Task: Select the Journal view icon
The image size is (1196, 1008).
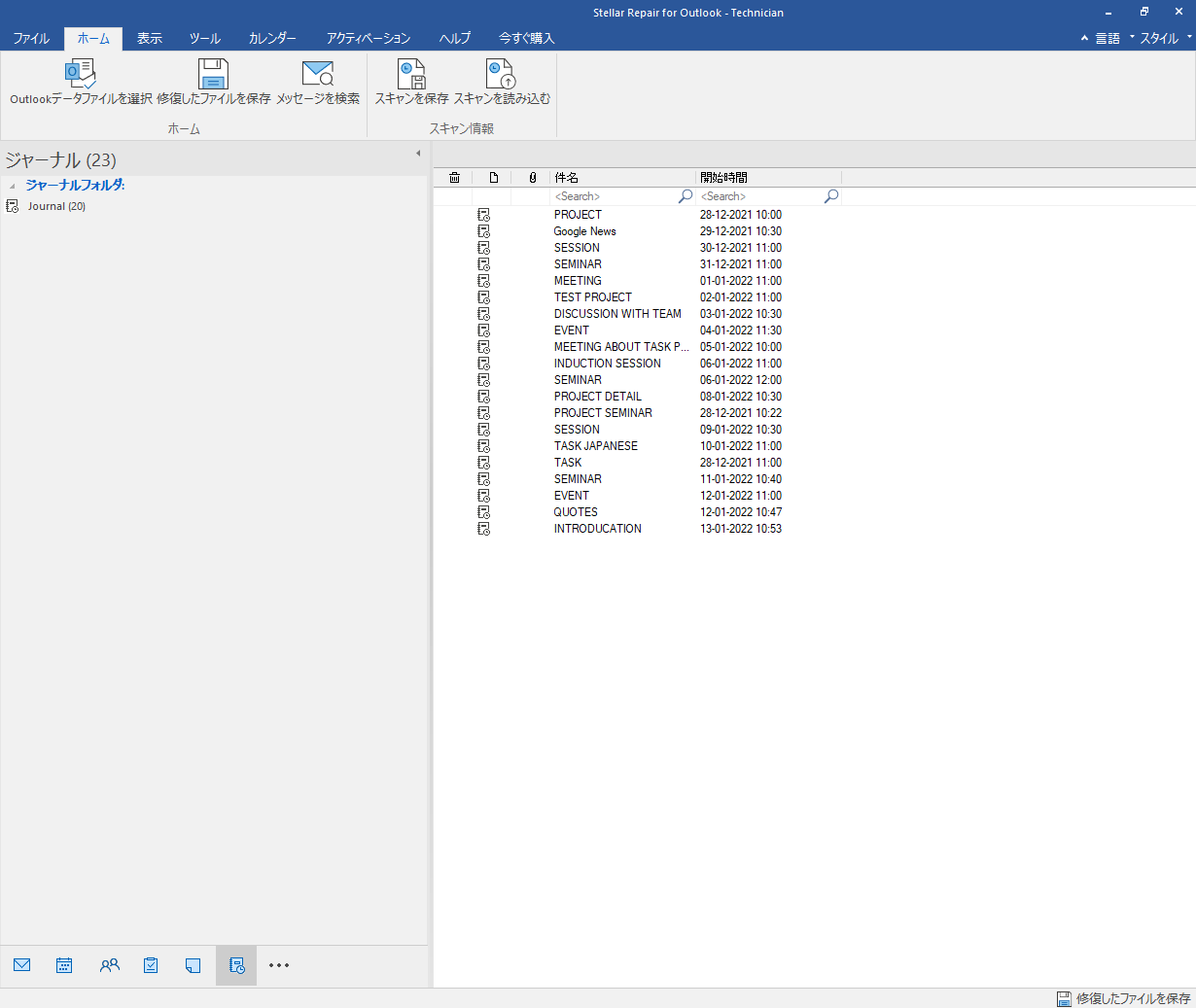Action: coord(236,965)
